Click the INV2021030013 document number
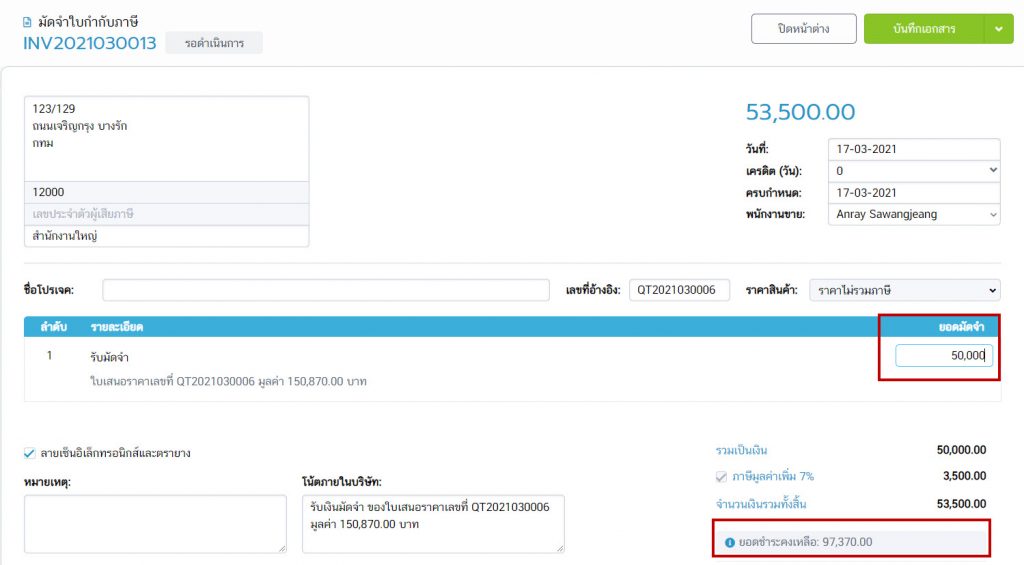 90,44
